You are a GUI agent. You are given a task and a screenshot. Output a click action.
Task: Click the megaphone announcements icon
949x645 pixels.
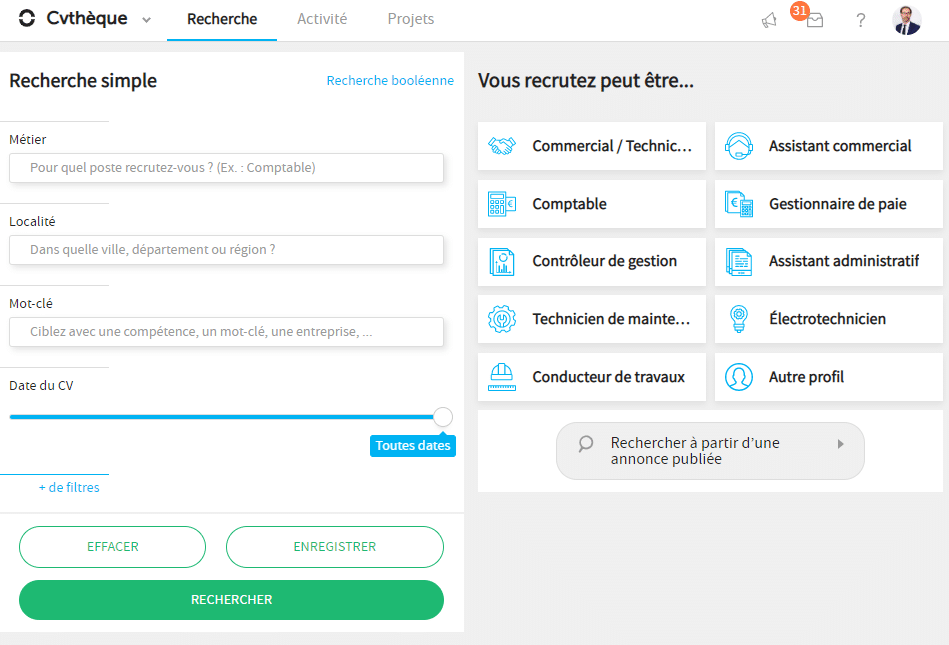tap(769, 20)
